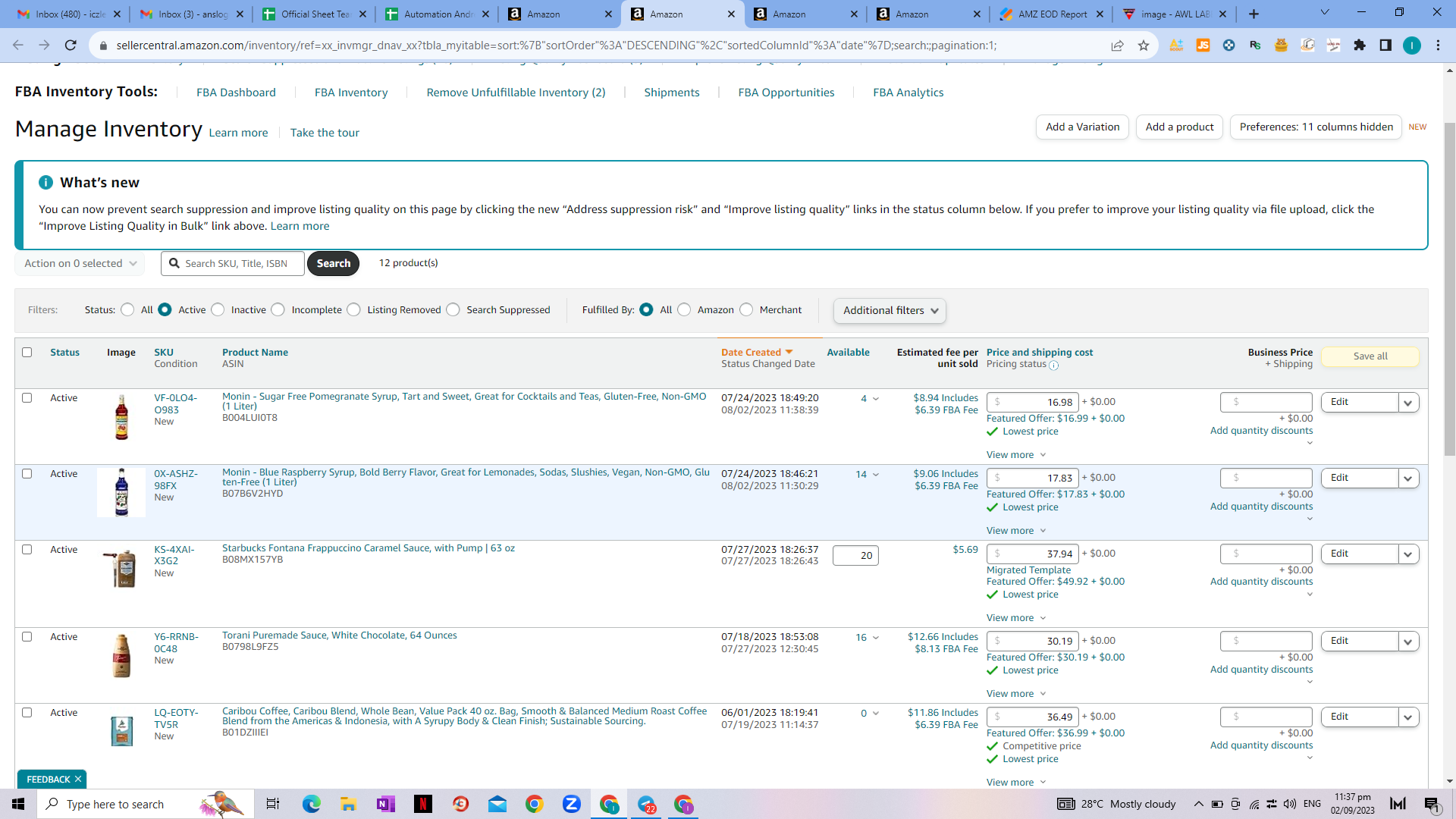Go back to the previous page
1456x819 pixels.
18,45
